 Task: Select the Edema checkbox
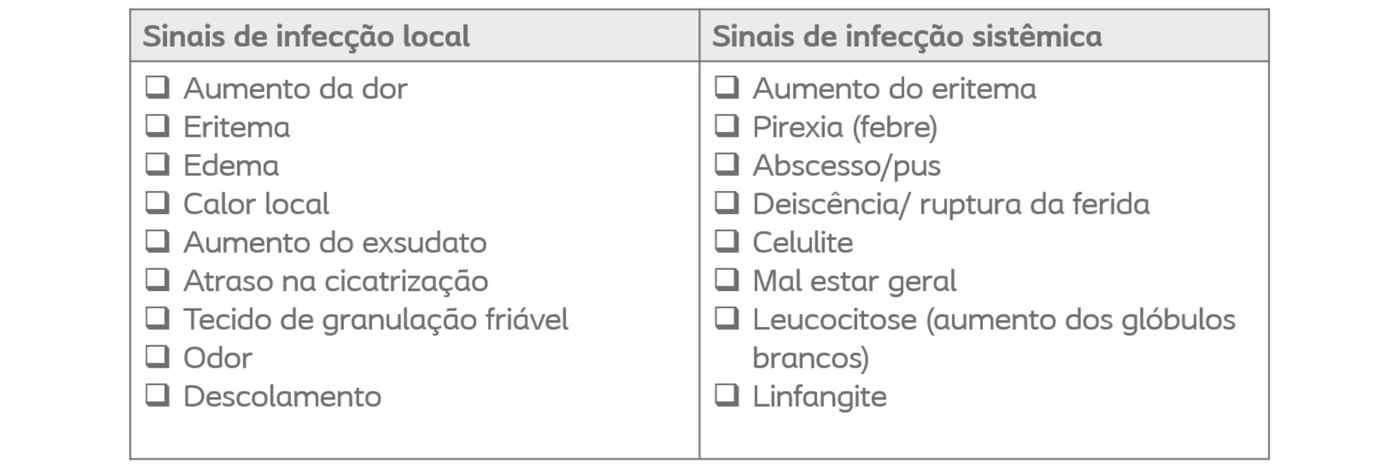[x=156, y=165]
